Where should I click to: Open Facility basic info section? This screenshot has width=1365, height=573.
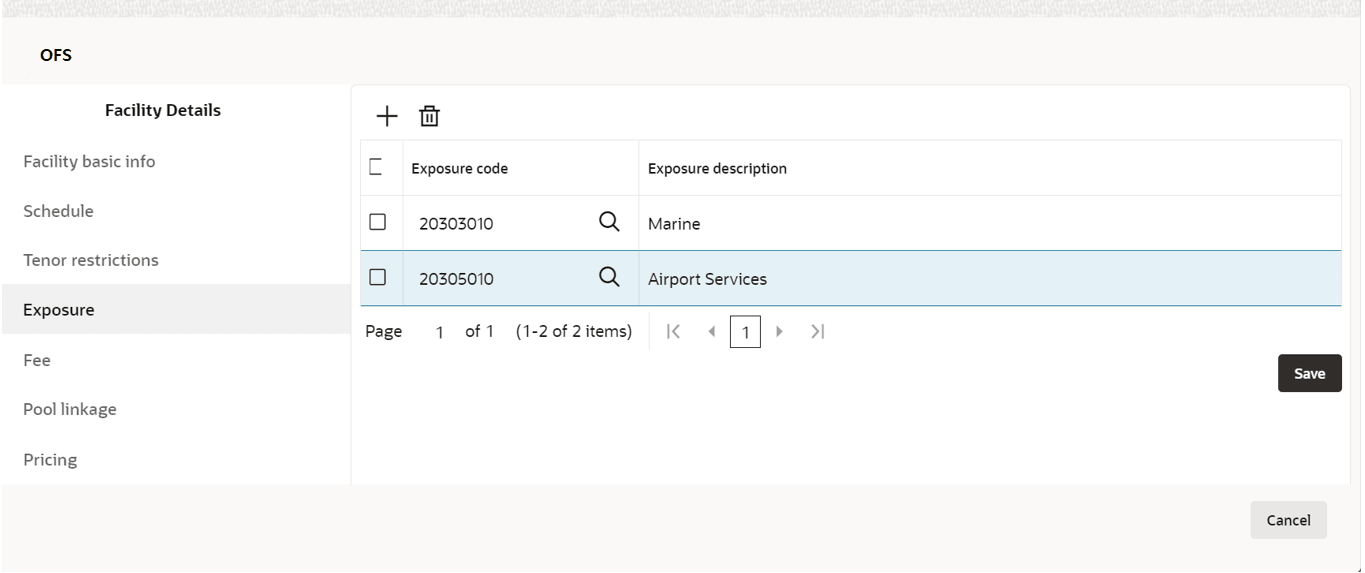[89, 161]
